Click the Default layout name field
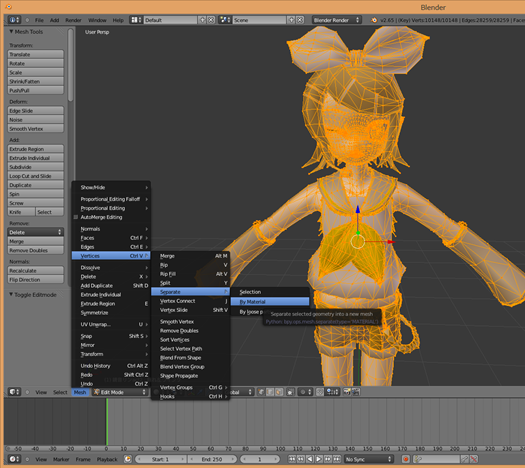525x468 pixels. click(170, 20)
